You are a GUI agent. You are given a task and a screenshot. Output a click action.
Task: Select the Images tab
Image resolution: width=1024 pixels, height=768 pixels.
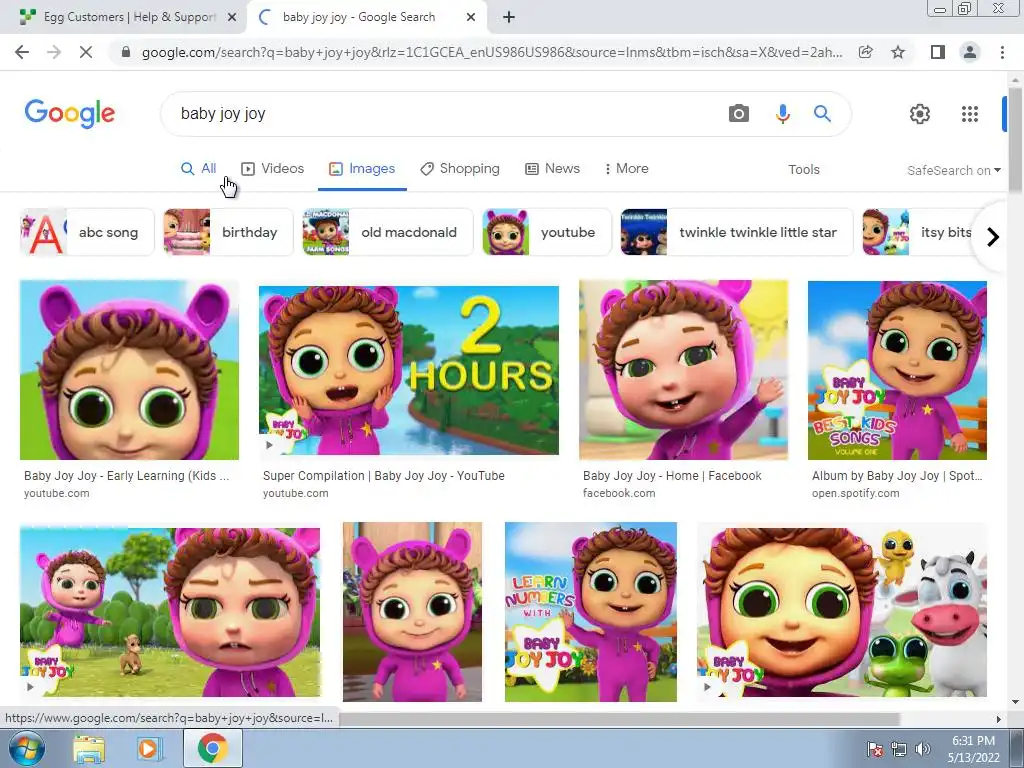(362, 168)
